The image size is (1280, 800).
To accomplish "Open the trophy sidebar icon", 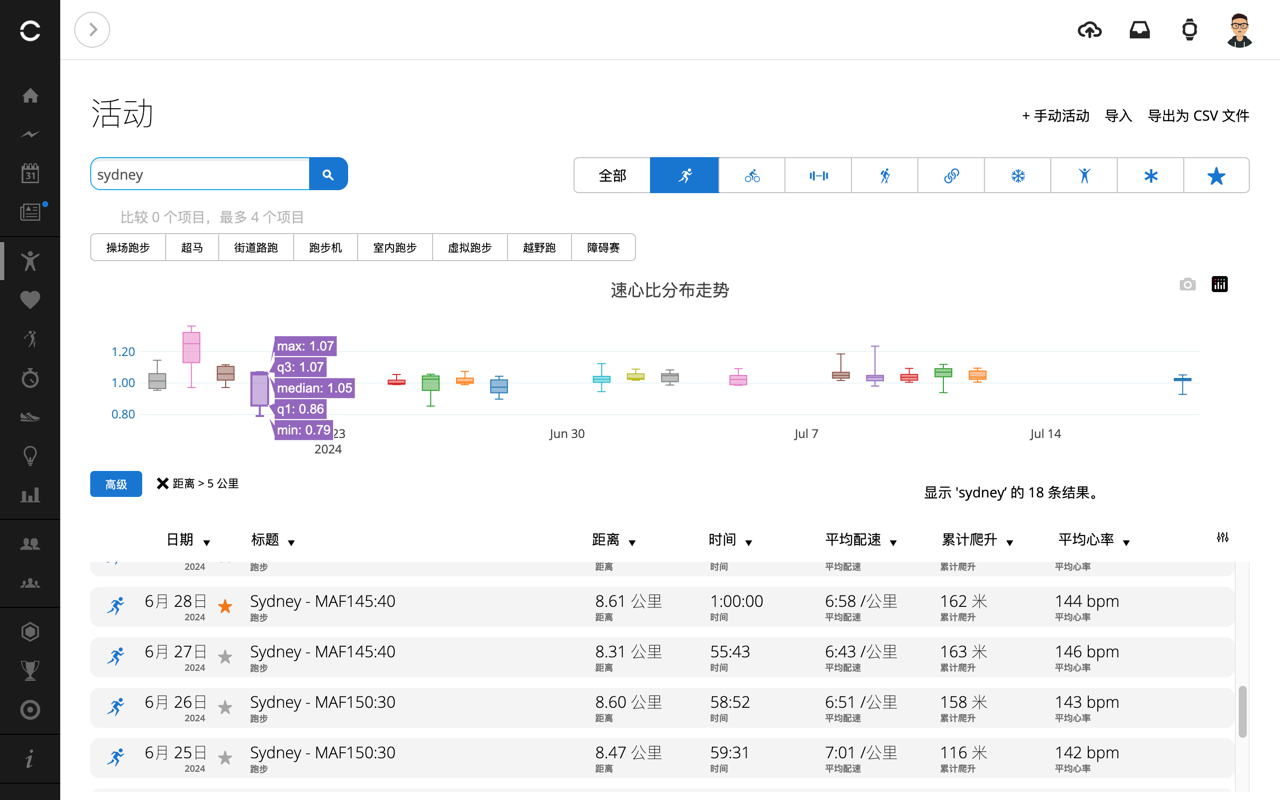I will tap(30, 670).
